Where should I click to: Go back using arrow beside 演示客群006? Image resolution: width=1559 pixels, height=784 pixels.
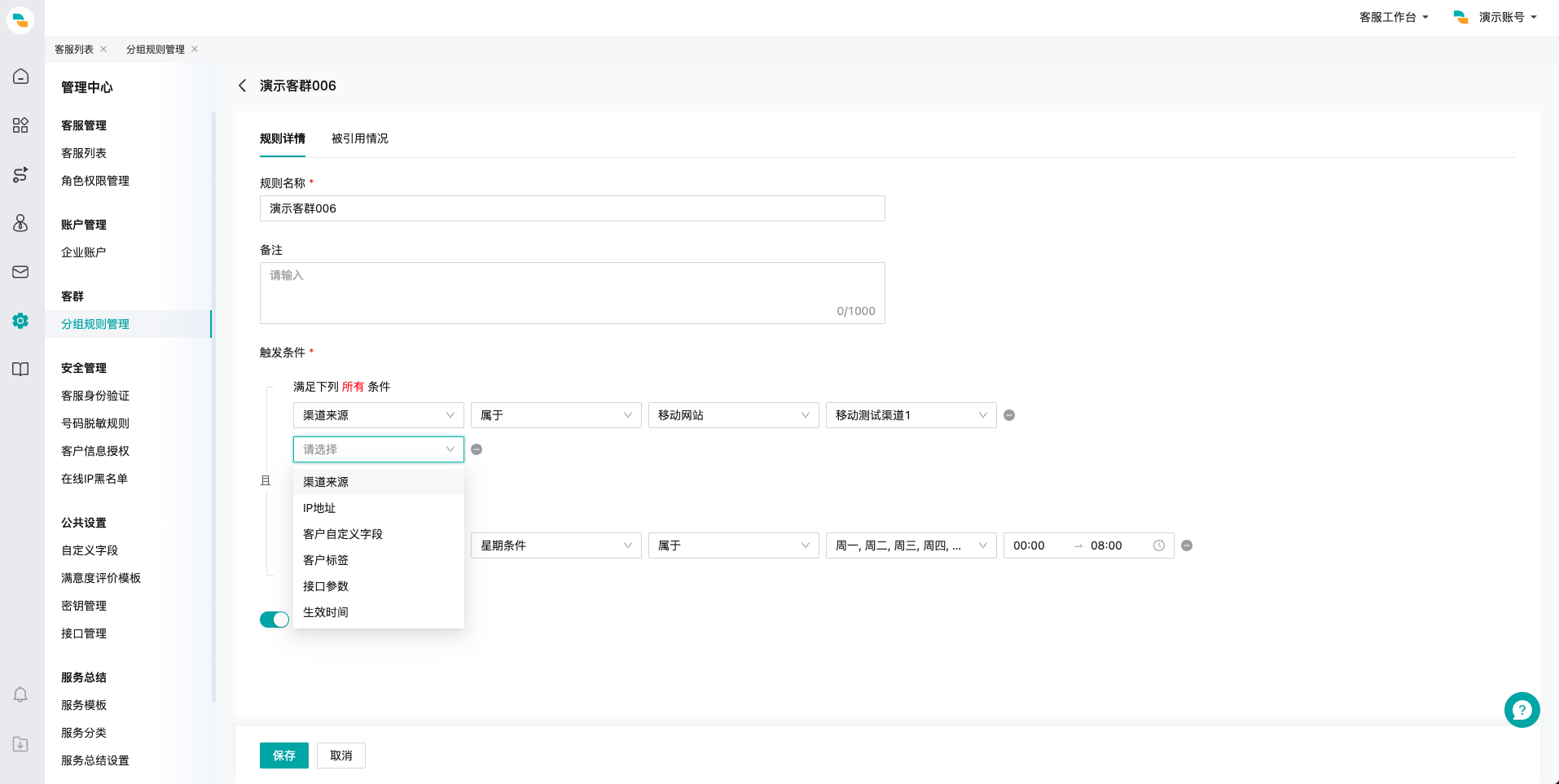tap(242, 85)
